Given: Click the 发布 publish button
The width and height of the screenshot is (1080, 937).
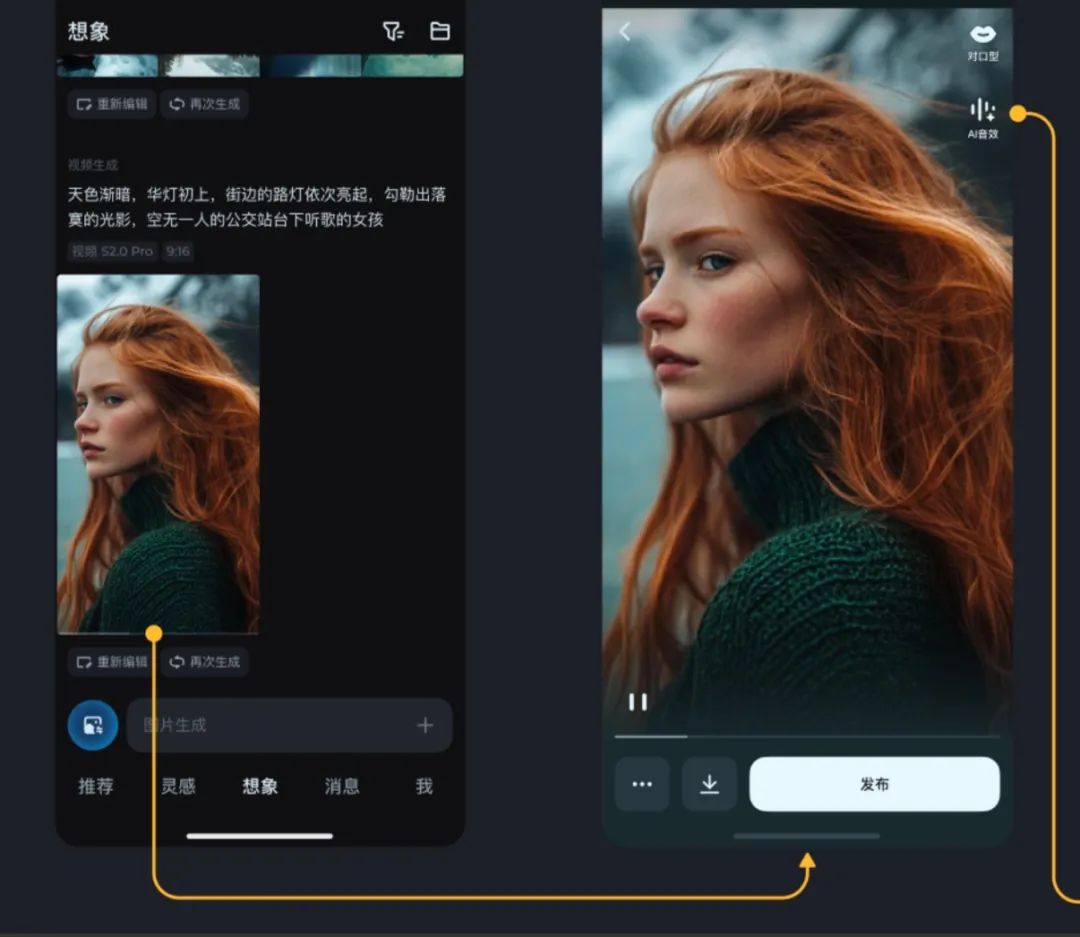Looking at the screenshot, I should (874, 784).
